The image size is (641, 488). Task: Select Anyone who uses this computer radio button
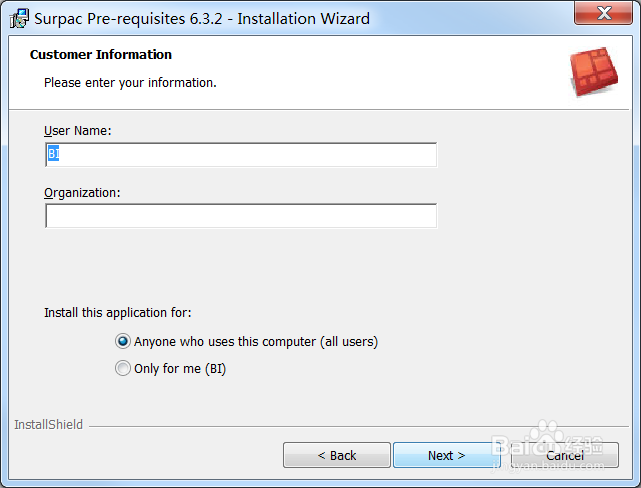pos(123,341)
